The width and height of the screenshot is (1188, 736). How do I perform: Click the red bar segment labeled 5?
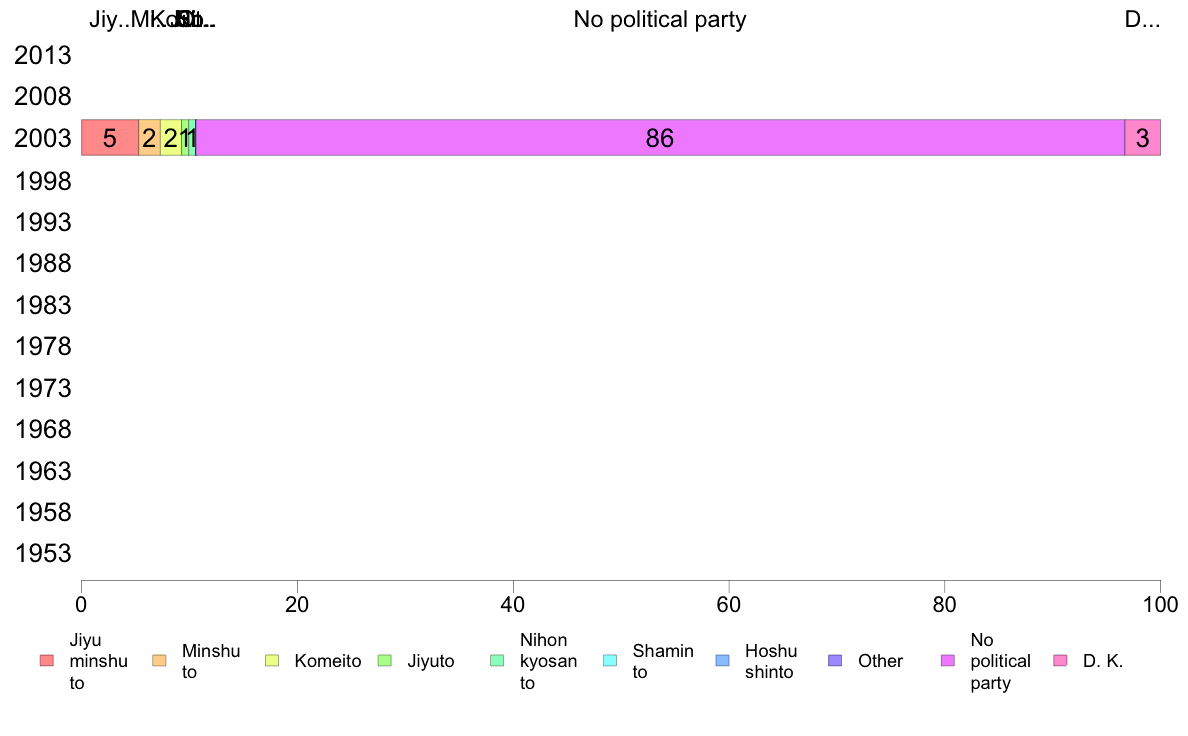click(x=110, y=138)
